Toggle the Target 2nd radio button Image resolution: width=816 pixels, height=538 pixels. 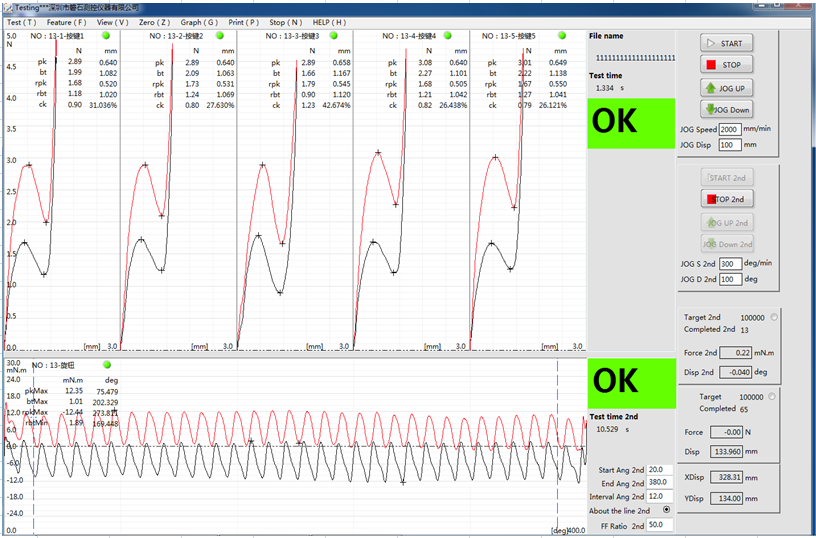[x=774, y=317]
